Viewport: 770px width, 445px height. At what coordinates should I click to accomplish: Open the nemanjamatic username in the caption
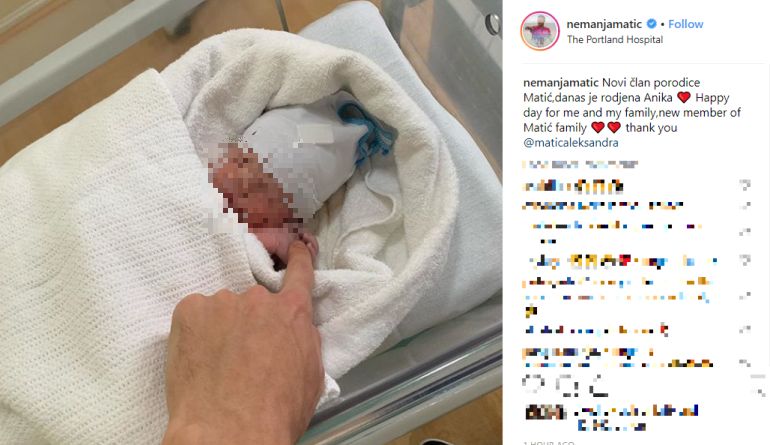pos(561,83)
